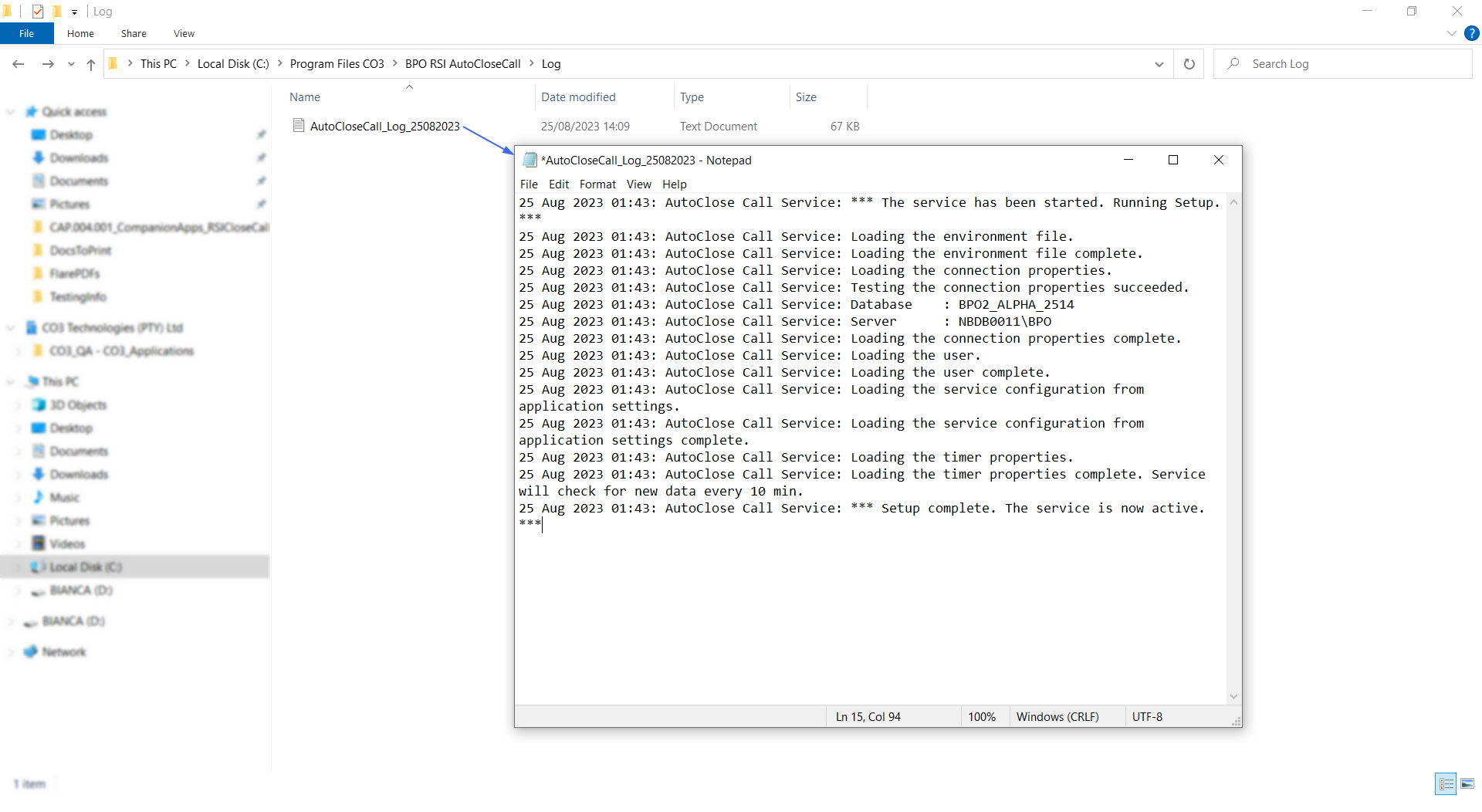
Task: Expand the Explorer ribbon chevron
Action: point(1451,33)
